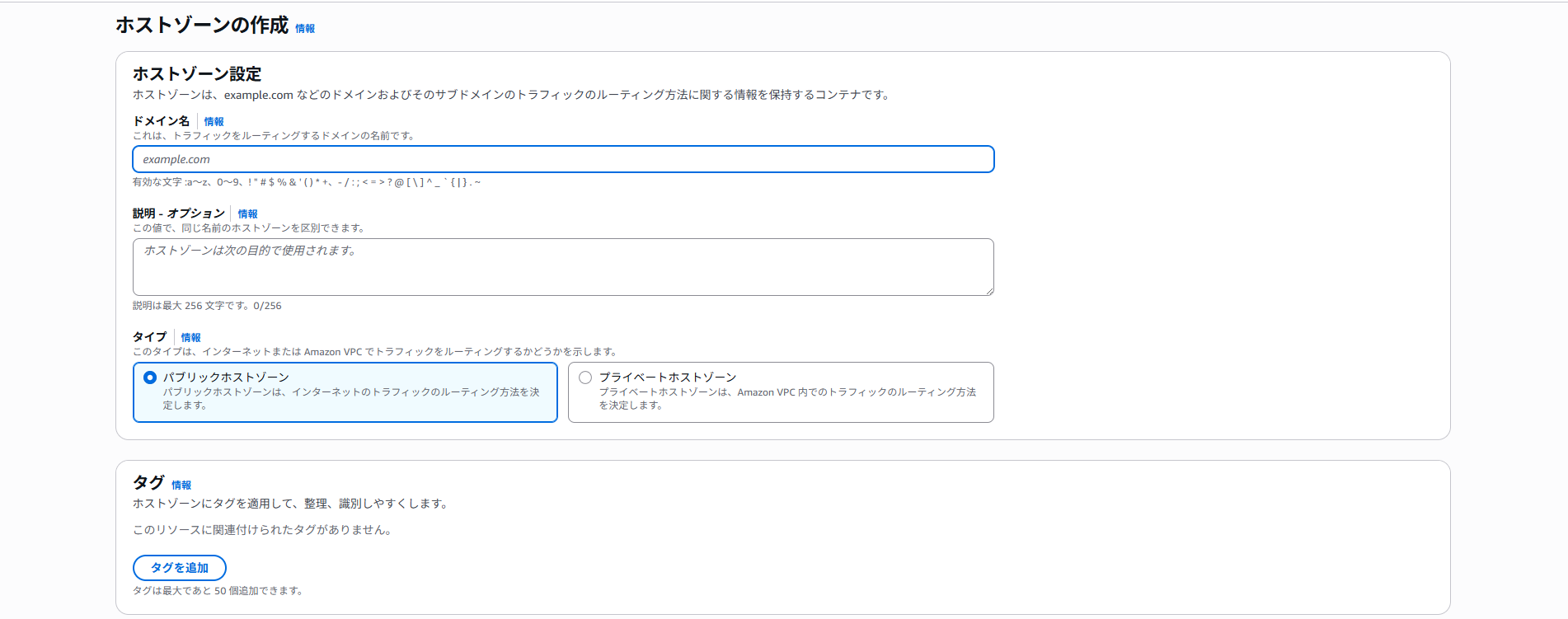Open 情報 link beside 説明 - オプション
Viewport: 1568px width, 619px height.
click(x=247, y=213)
